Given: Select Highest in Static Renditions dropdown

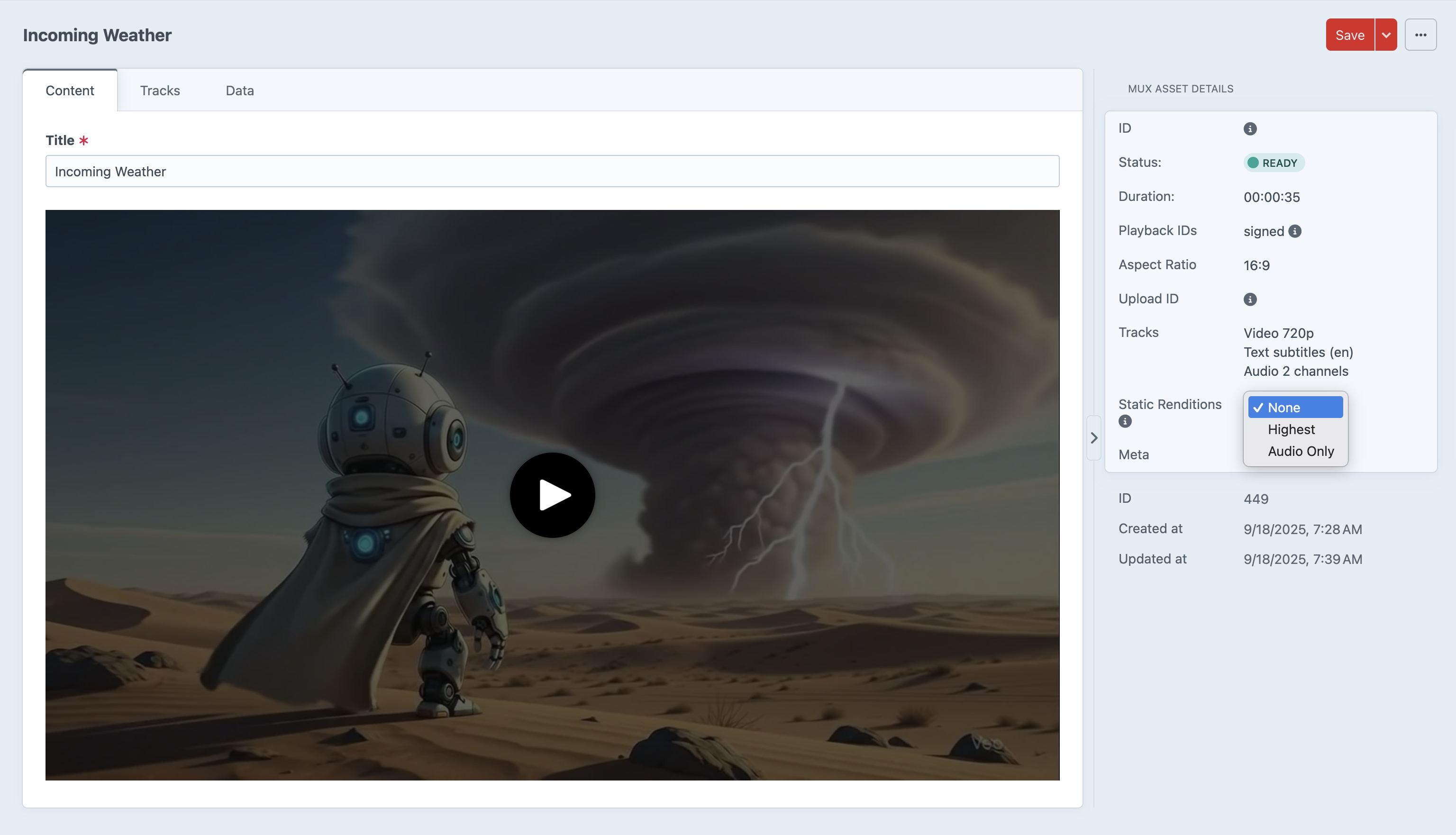Looking at the screenshot, I should tap(1291, 429).
